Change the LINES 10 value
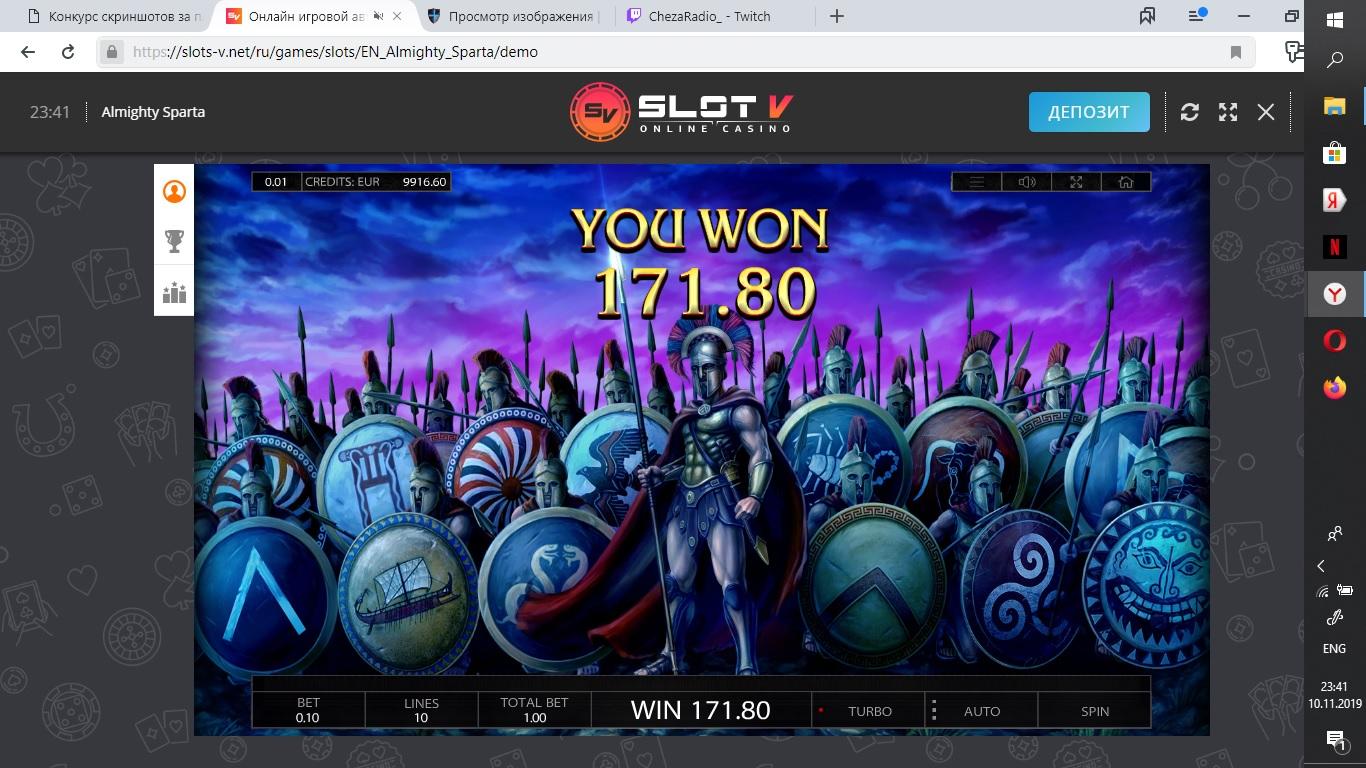1366x768 pixels. click(x=421, y=710)
